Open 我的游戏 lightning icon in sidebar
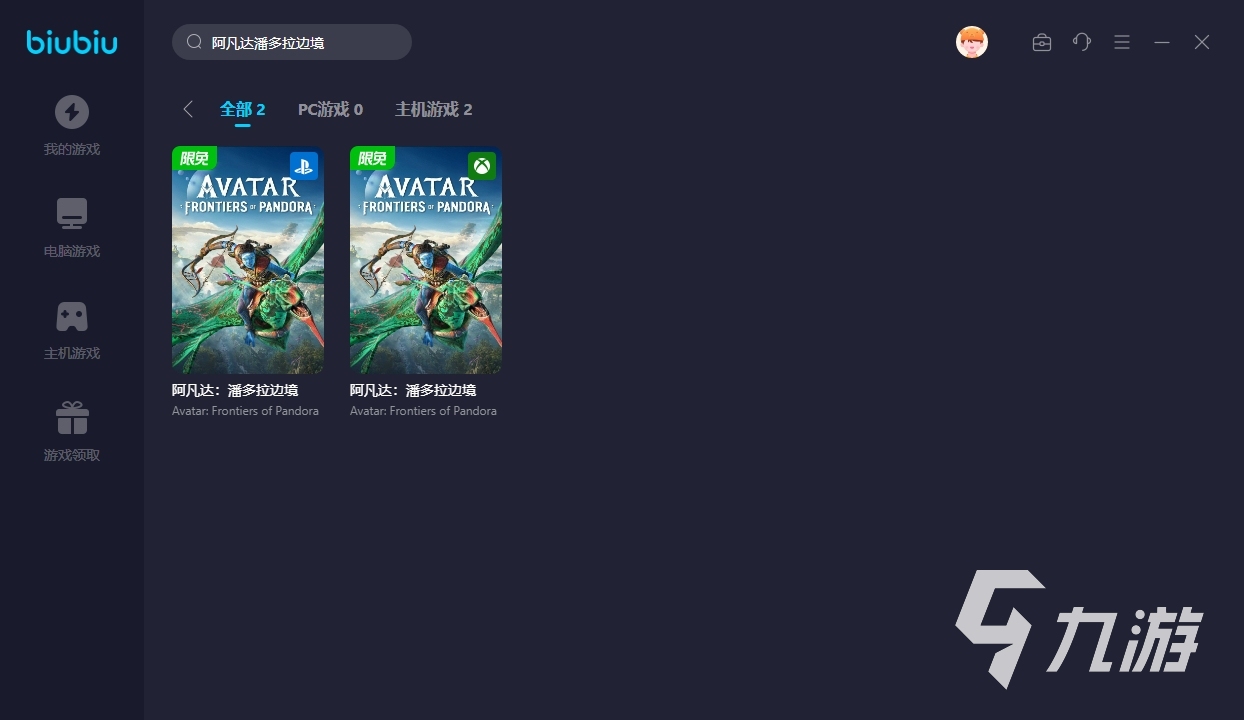 (x=72, y=112)
